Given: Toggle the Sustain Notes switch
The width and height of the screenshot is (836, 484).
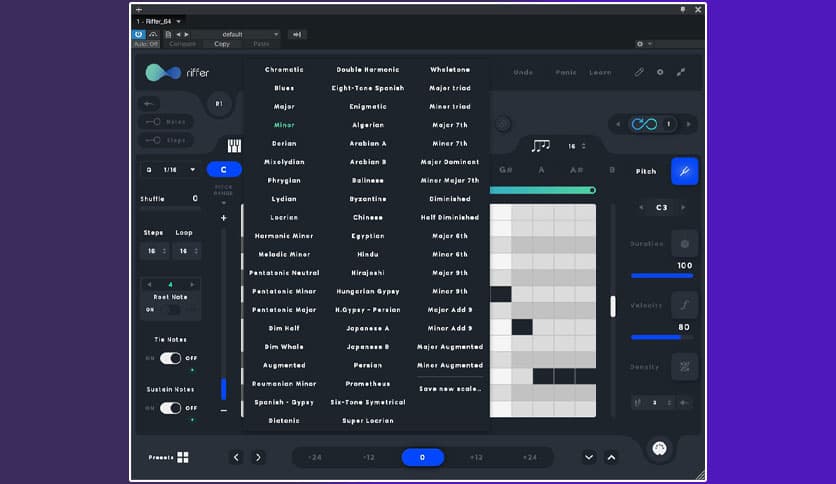Looking at the screenshot, I should 171,408.
